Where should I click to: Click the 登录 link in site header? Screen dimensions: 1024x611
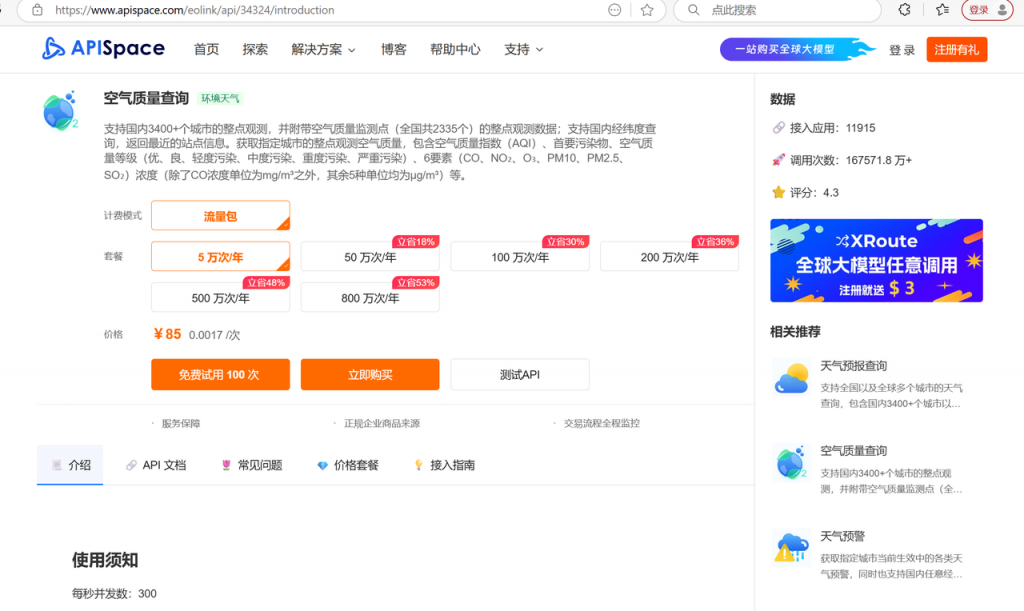click(x=902, y=50)
